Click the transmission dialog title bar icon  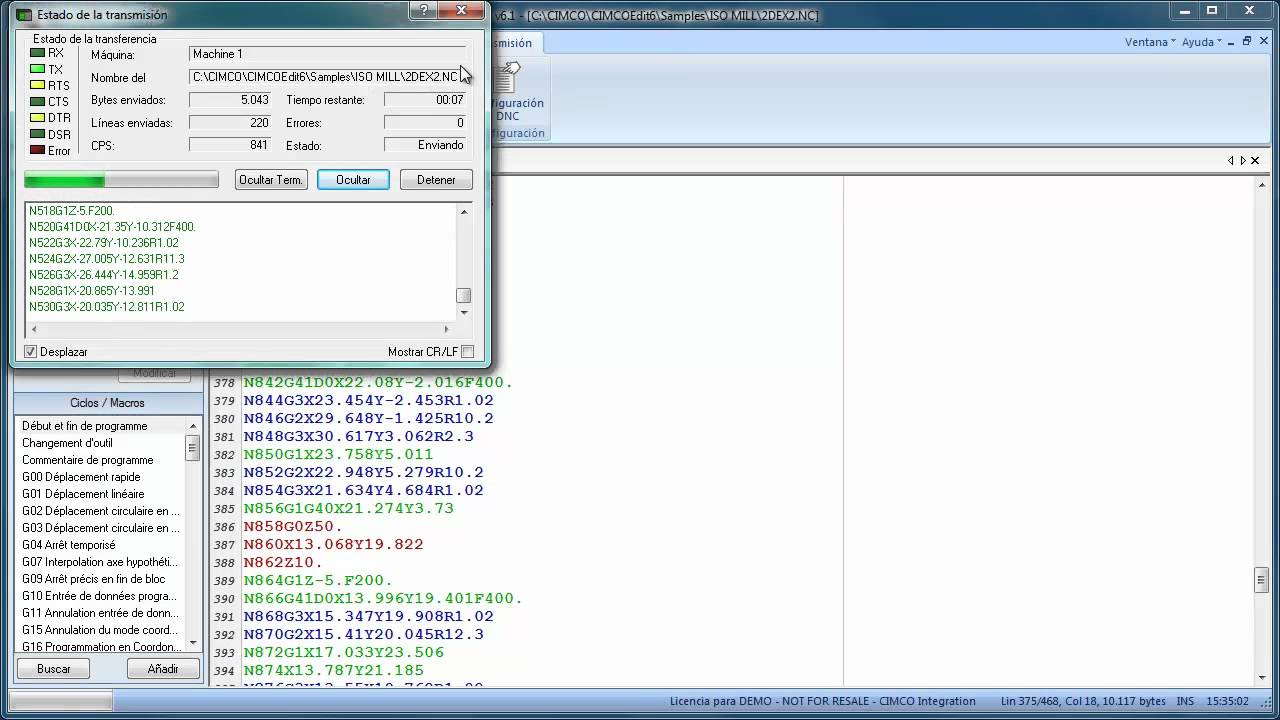coord(24,15)
